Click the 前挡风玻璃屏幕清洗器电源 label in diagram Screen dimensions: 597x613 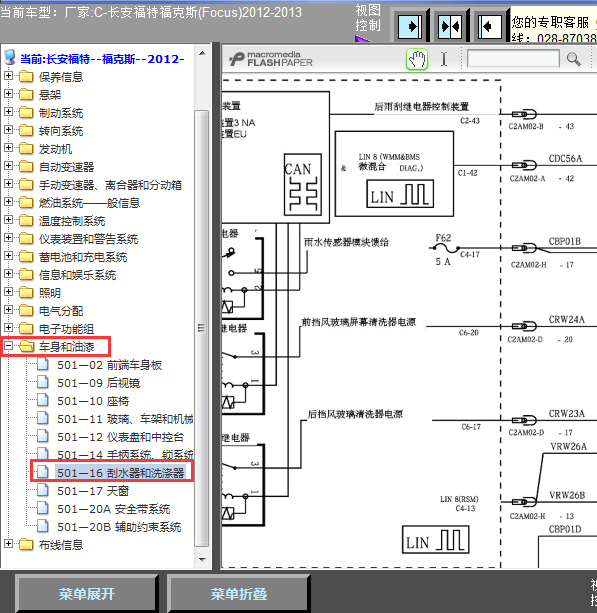point(359,322)
